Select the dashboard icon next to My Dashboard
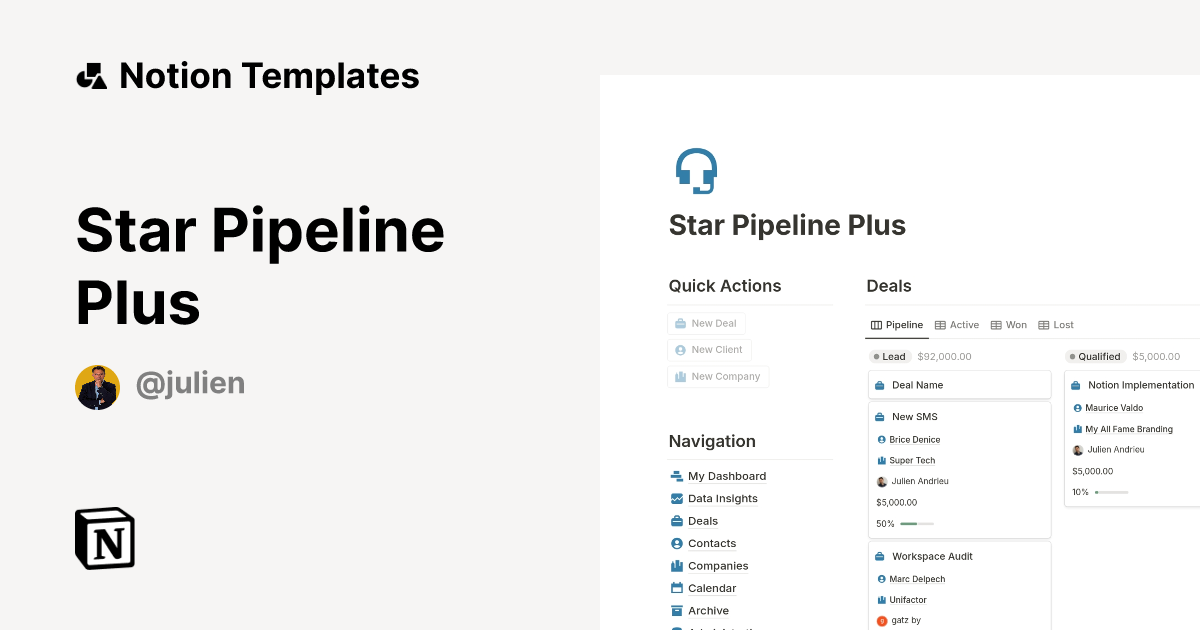The width and height of the screenshot is (1200, 630). point(677,475)
